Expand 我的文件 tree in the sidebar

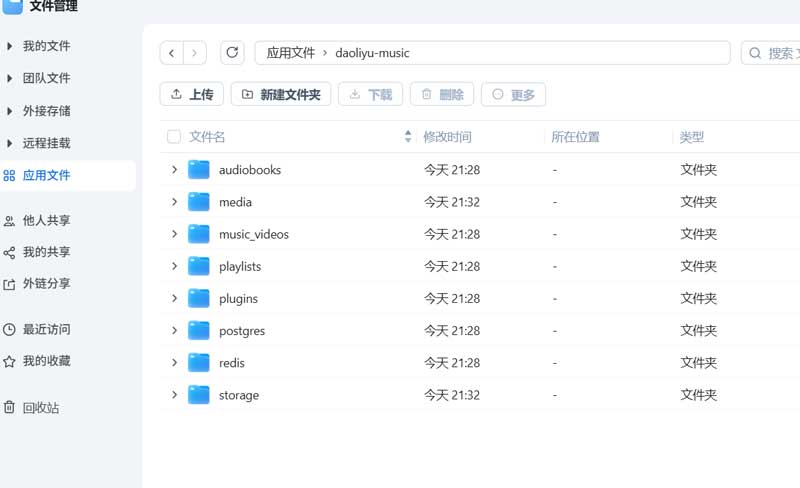point(10,46)
